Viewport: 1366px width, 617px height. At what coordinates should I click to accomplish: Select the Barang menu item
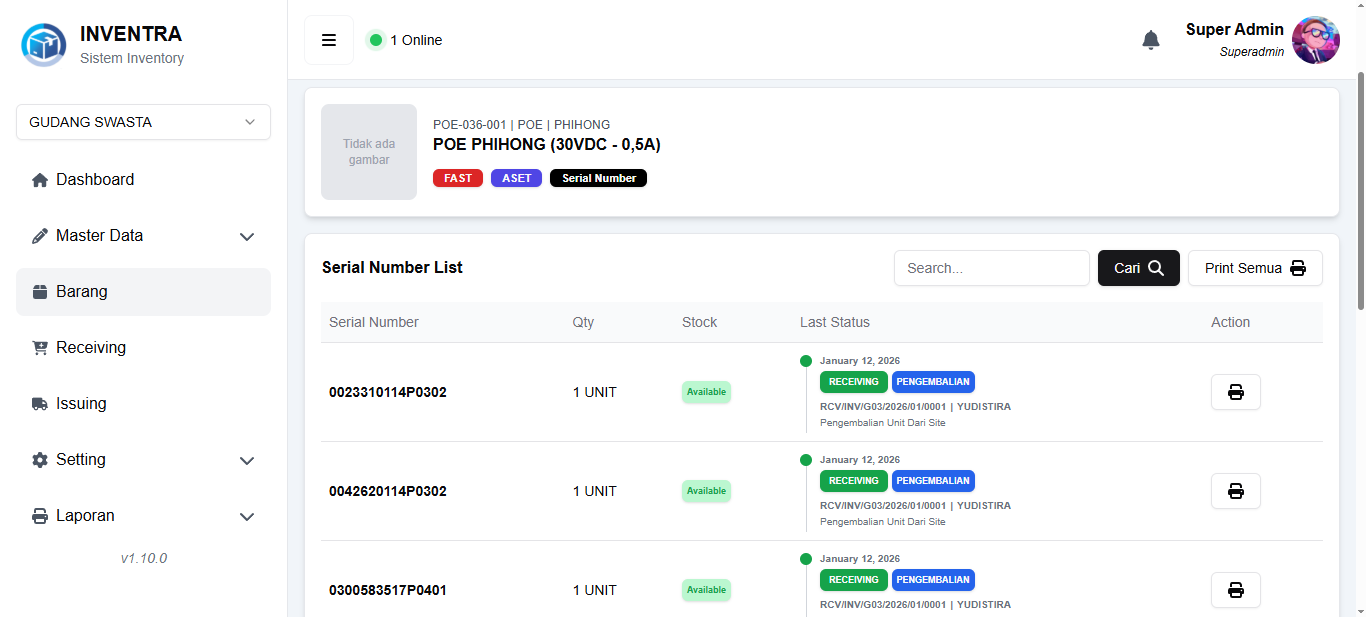143,292
